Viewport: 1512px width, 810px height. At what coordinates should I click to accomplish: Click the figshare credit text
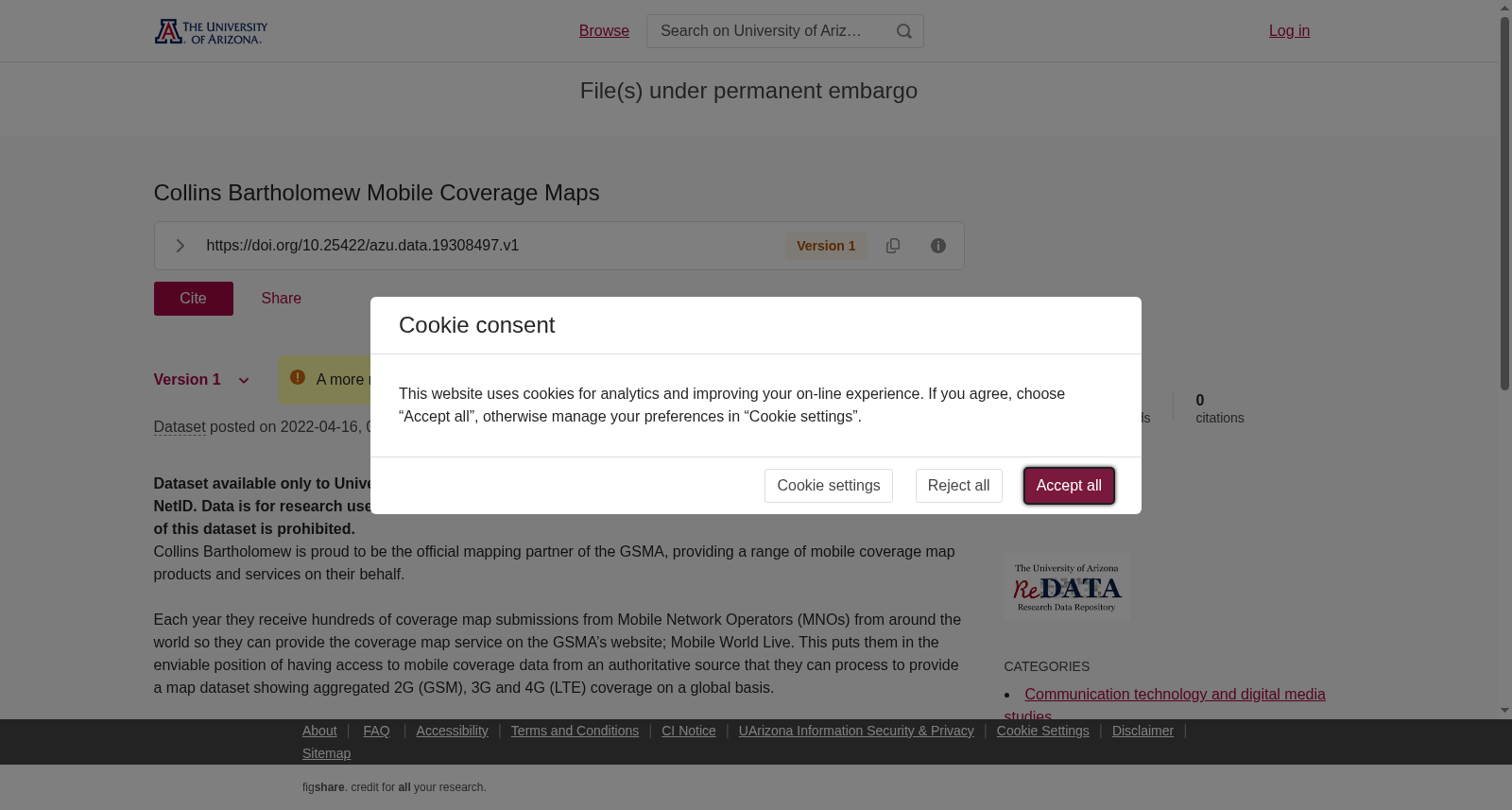[x=394, y=787]
